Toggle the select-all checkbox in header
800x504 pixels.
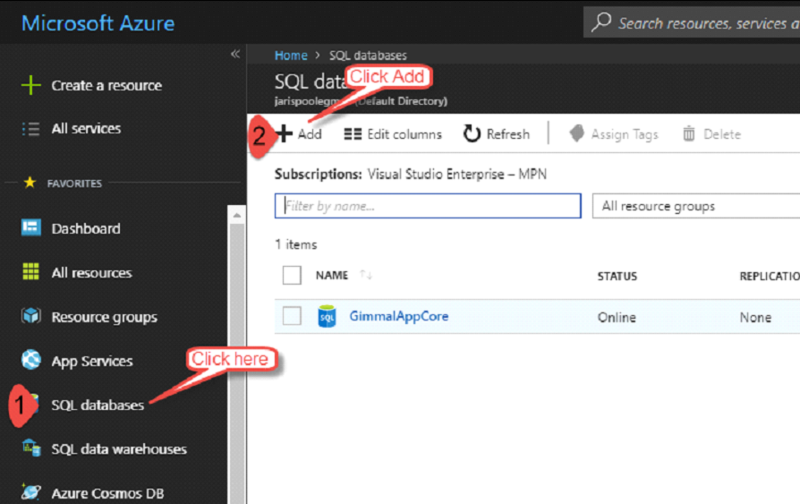tap(292, 275)
